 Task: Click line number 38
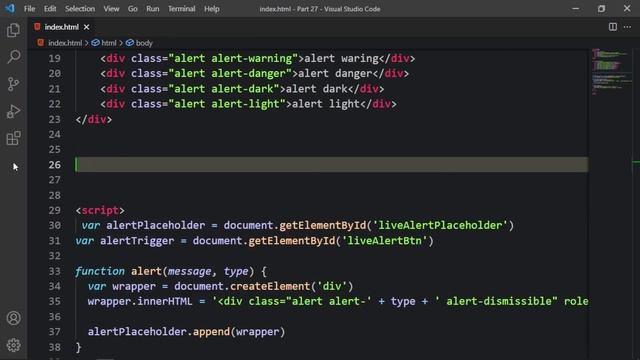tap(55, 347)
